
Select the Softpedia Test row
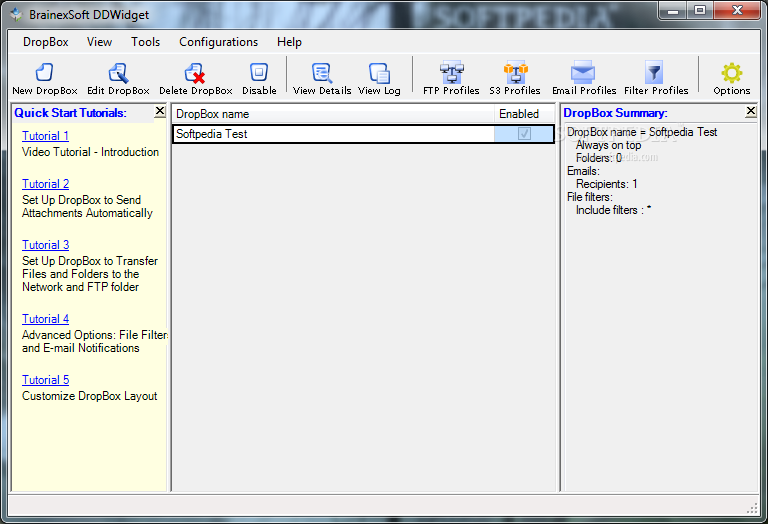tap(363, 134)
